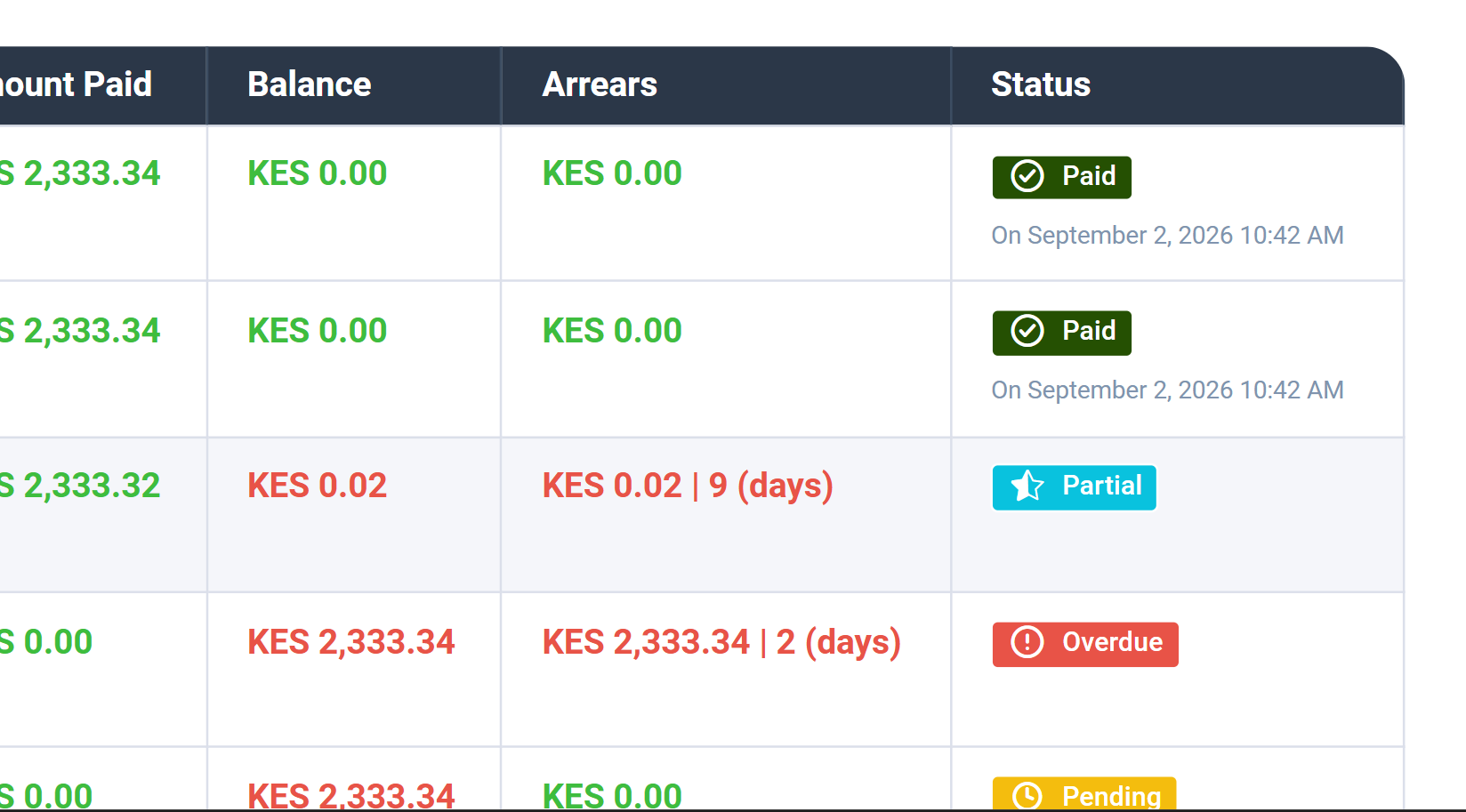The height and width of the screenshot is (812, 1466).
Task: Click the star icon in Partial badge
Action: 1027,486
